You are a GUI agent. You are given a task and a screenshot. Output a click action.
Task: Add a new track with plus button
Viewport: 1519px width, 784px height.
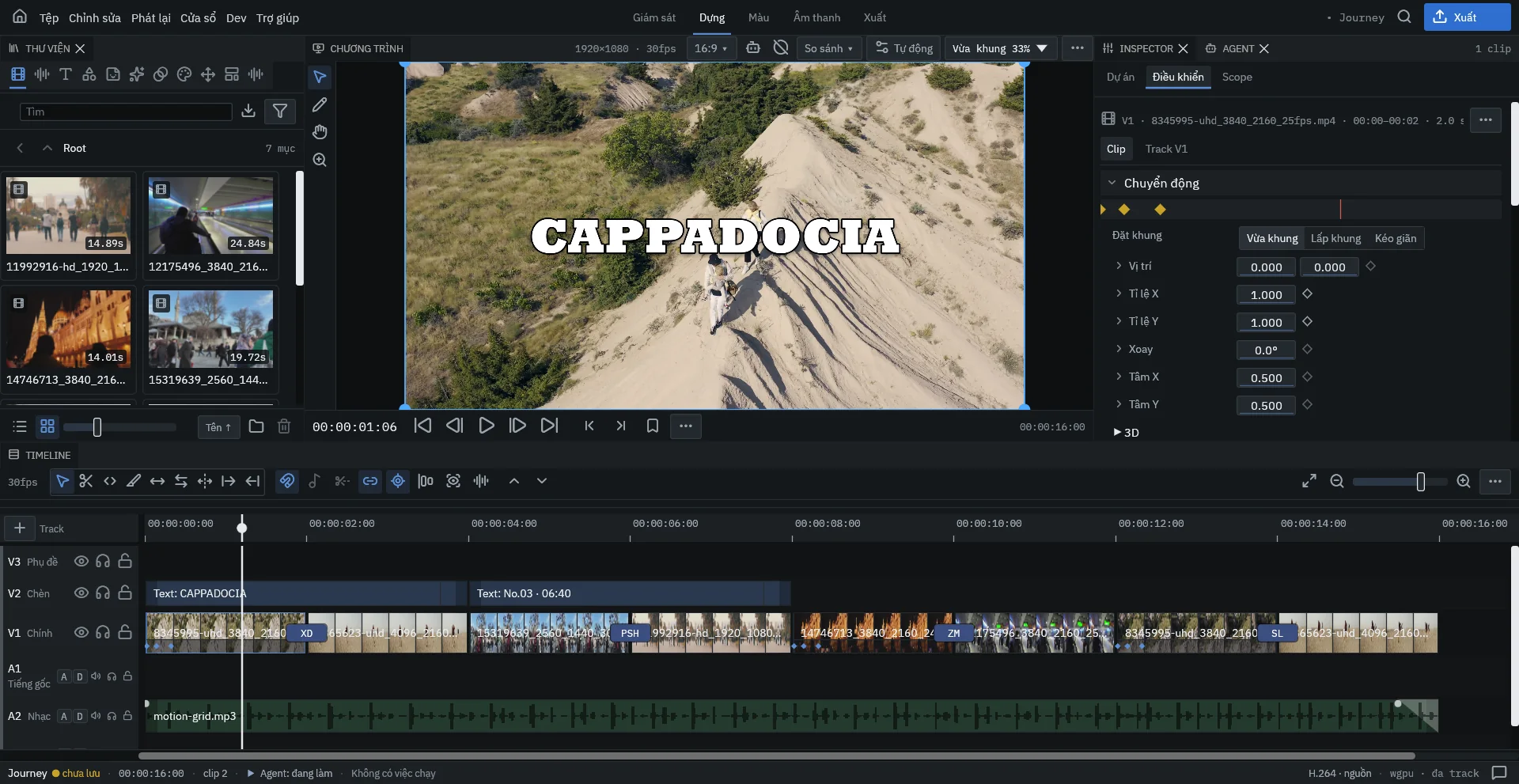(x=20, y=528)
